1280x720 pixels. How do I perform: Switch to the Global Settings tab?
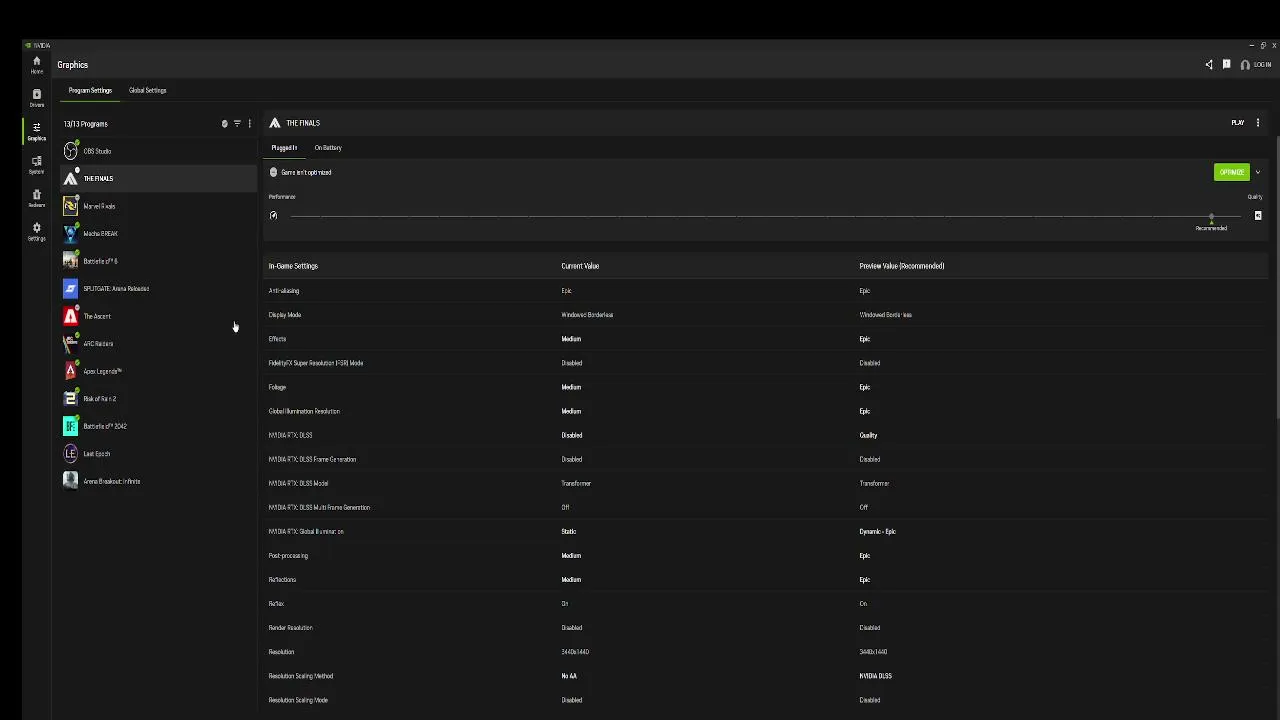(x=147, y=91)
